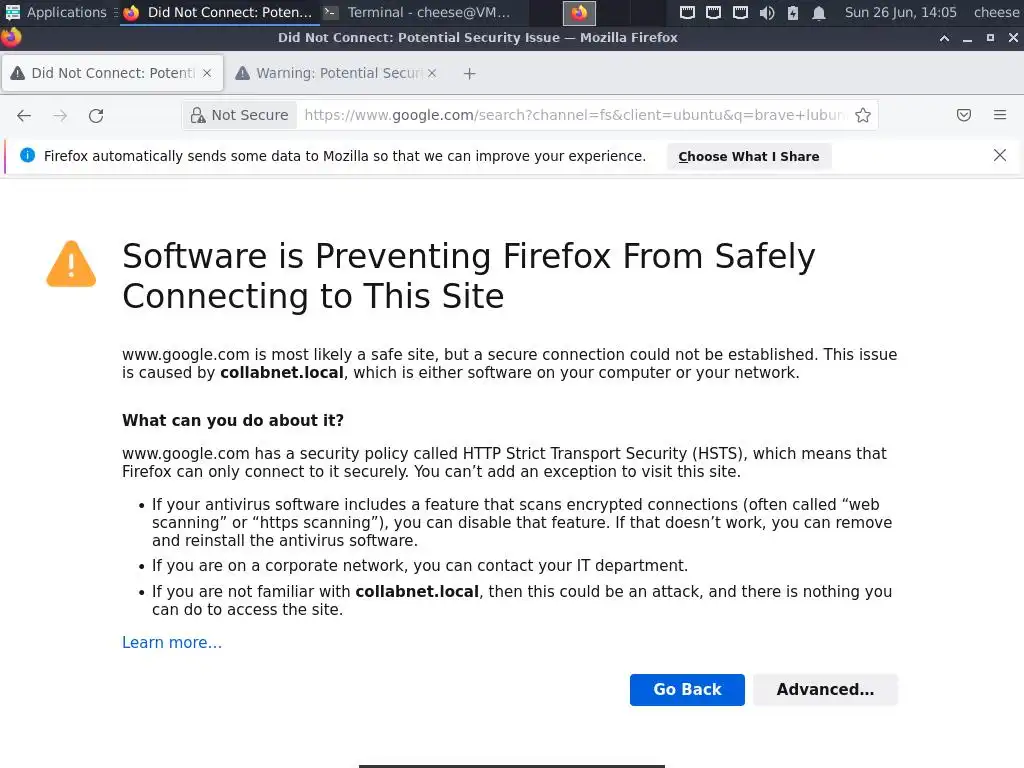Open the Advanced... options
1024x768 pixels.
pos(825,690)
